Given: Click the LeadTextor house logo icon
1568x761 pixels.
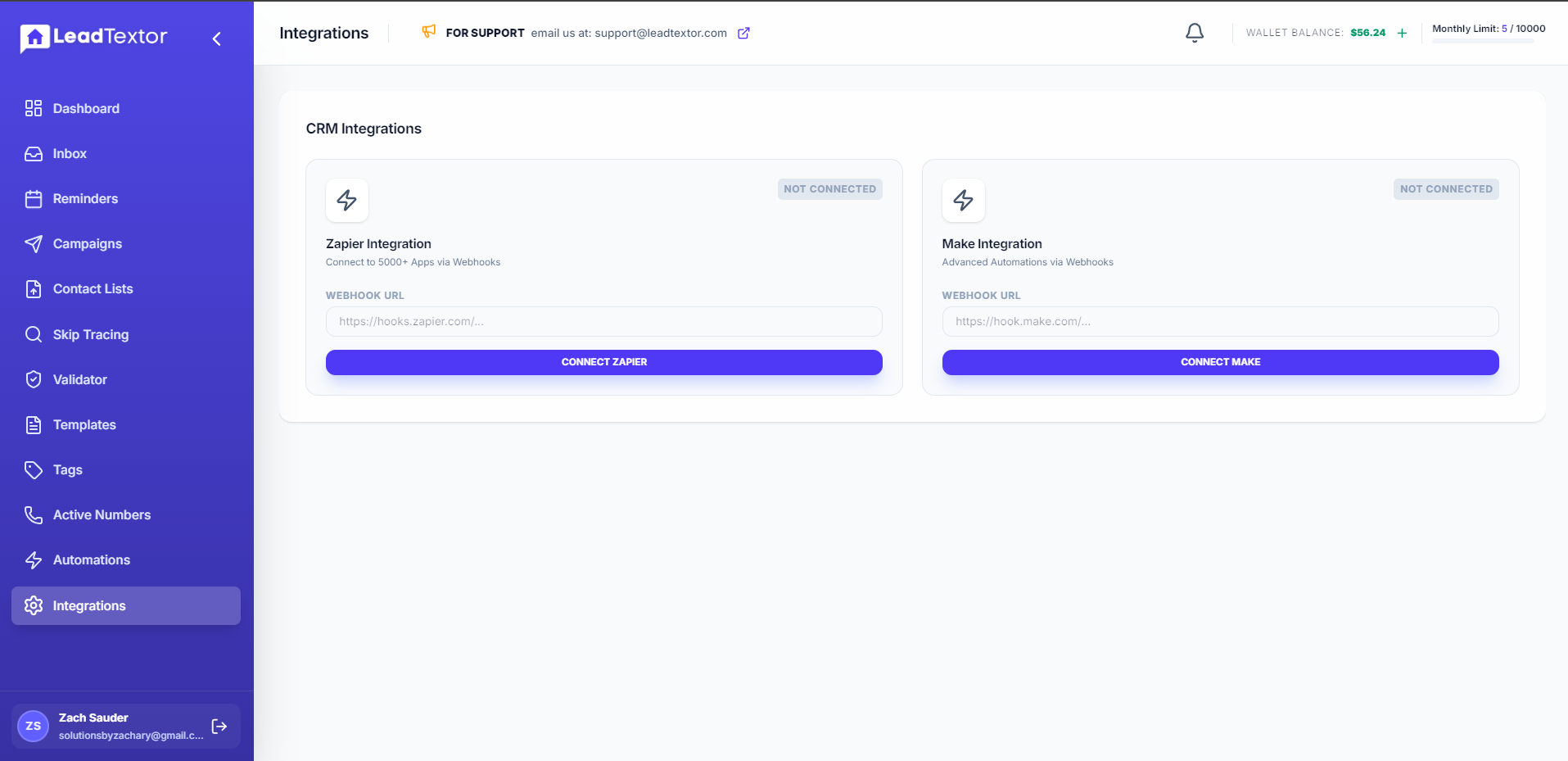Looking at the screenshot, I should (x=34, y=38).
